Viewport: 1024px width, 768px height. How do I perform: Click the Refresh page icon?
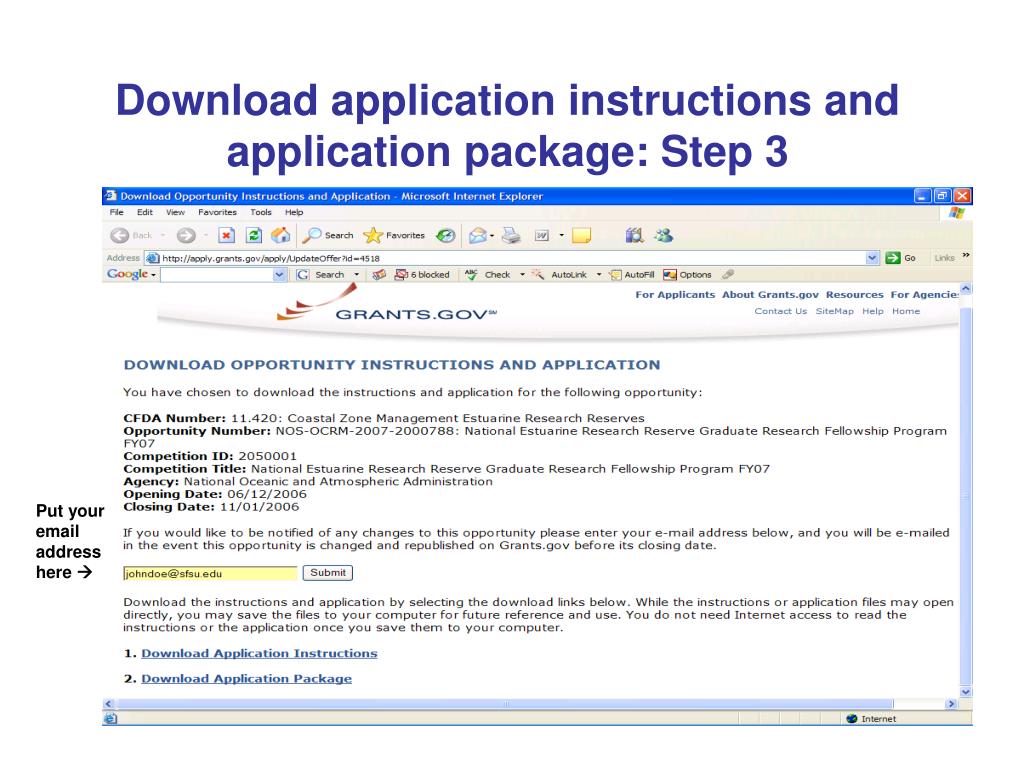254,236
